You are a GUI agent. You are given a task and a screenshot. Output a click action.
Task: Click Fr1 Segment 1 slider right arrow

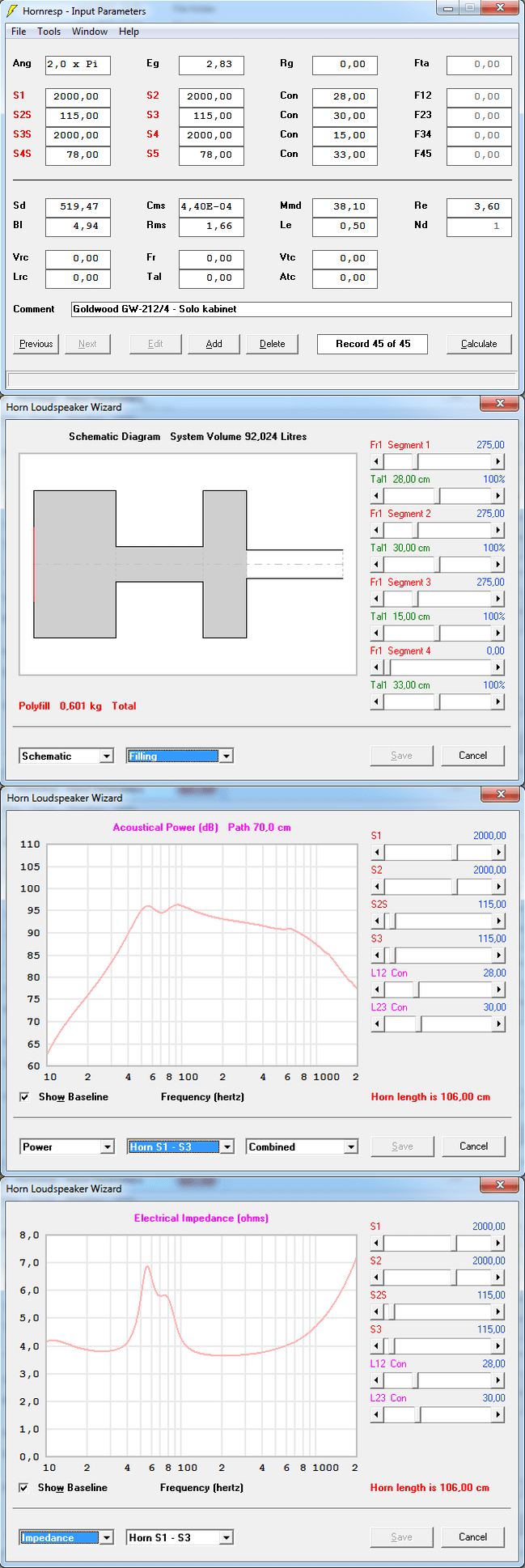[x=498, y=462]
